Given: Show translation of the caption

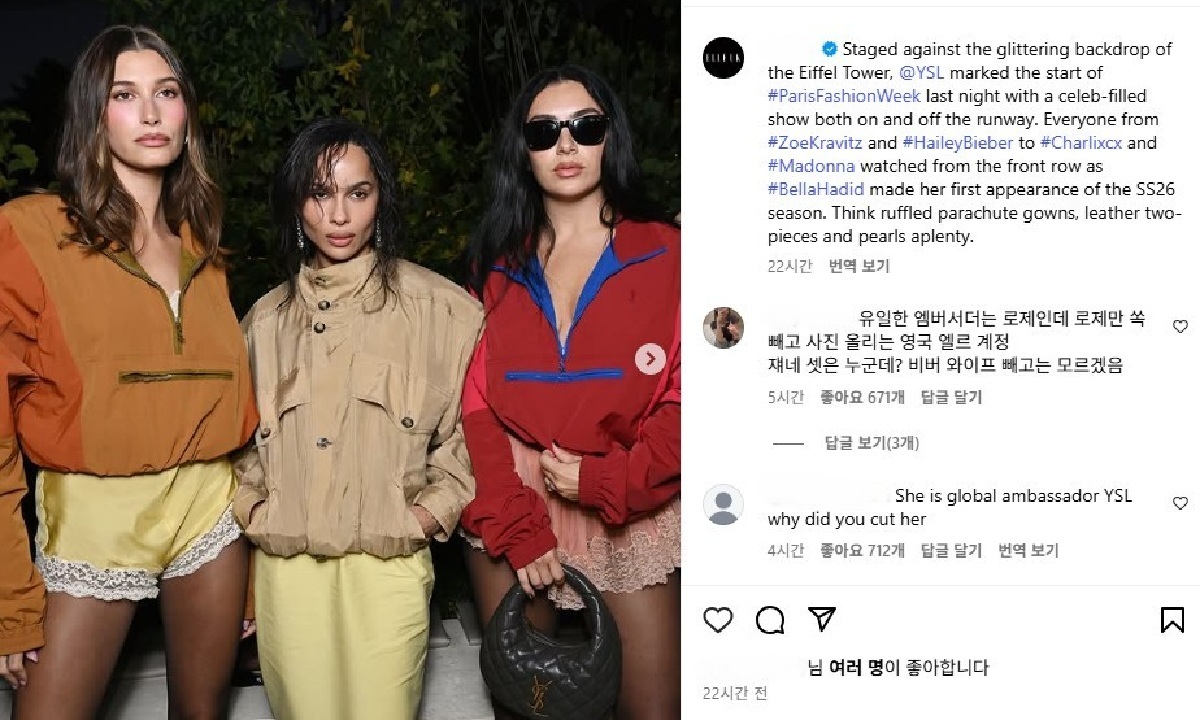Looking at the screenshot, I should tap(859, 266).
